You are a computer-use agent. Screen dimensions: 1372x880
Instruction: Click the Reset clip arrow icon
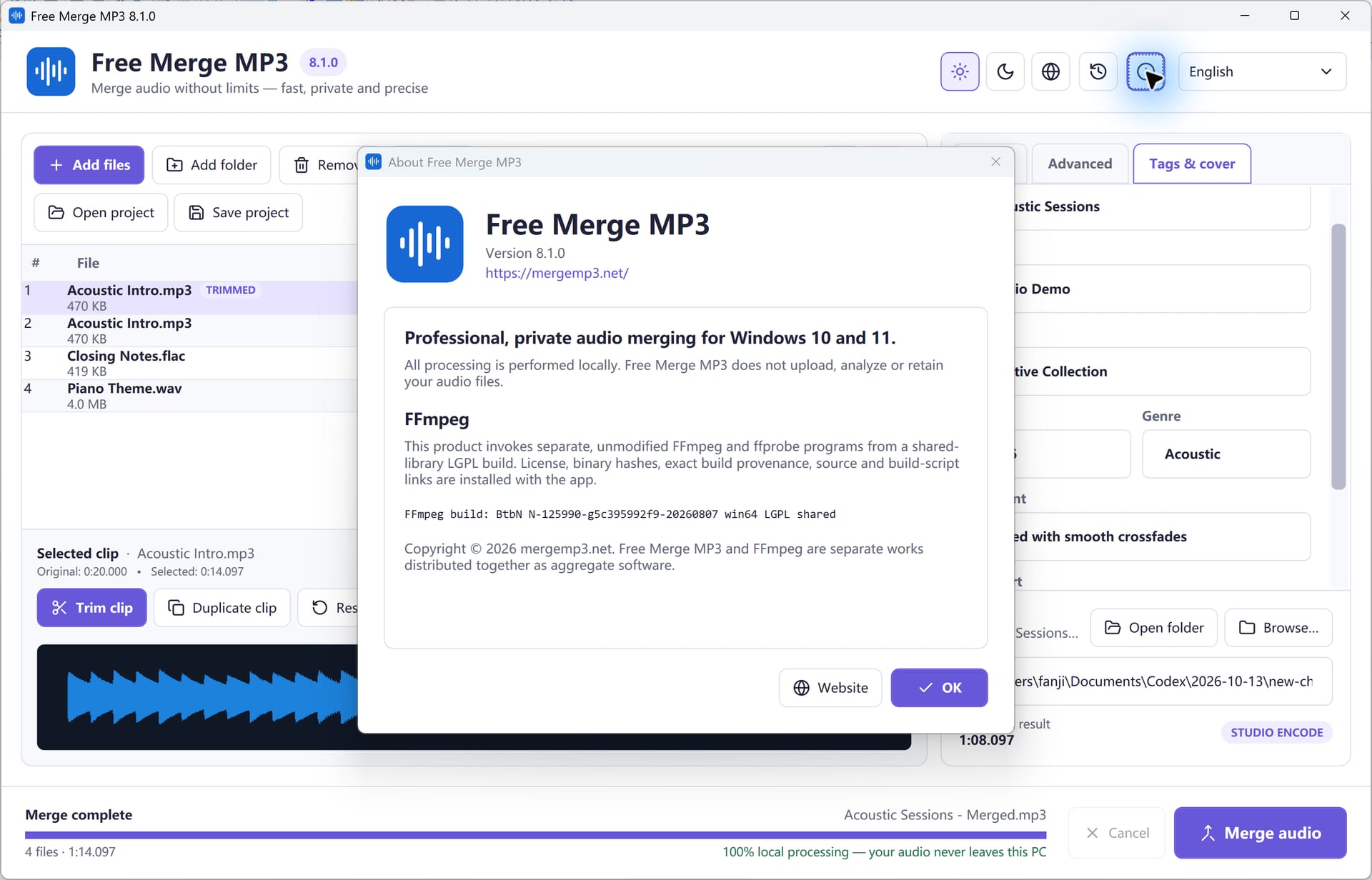tap(319, 608)
